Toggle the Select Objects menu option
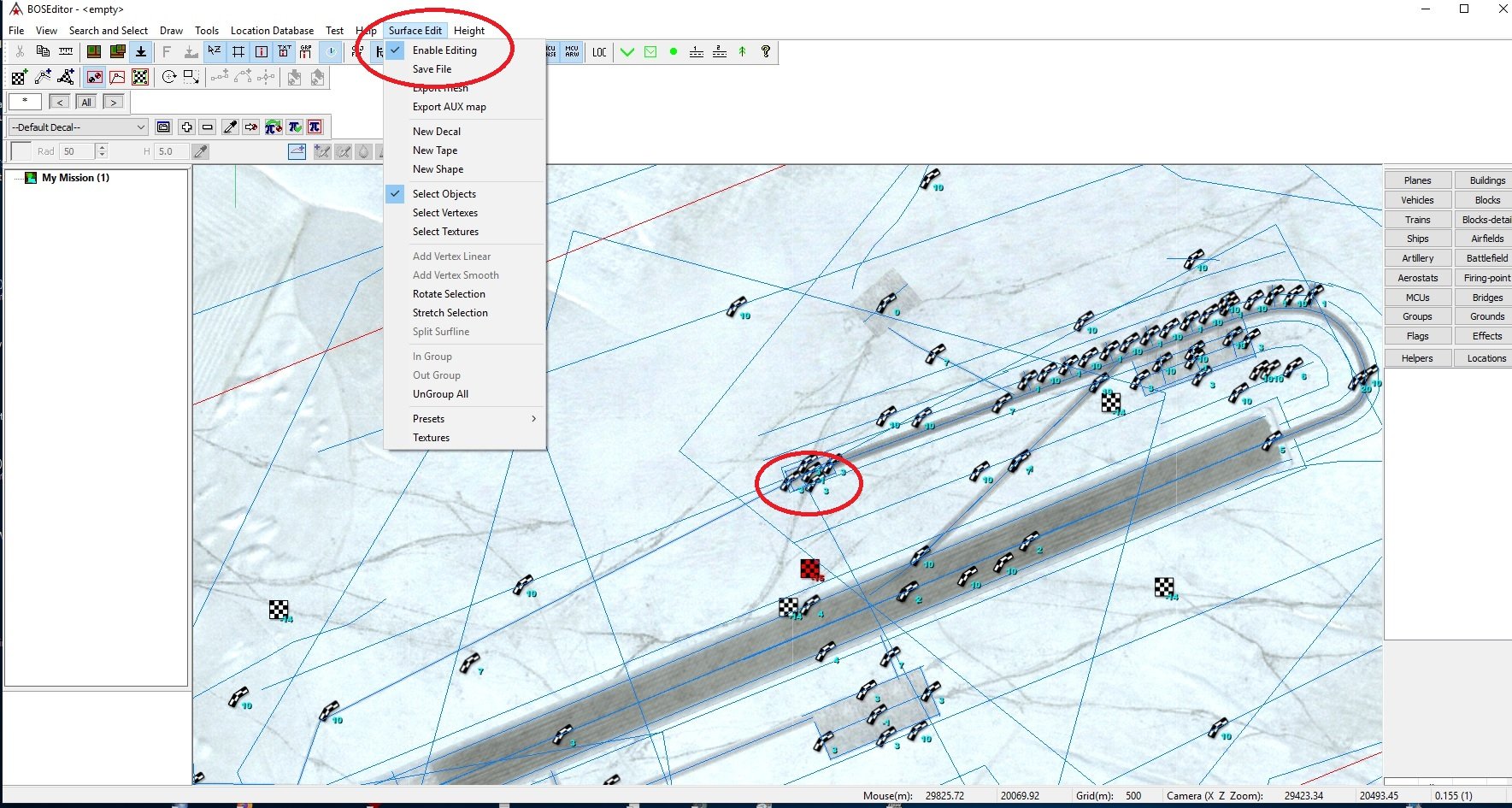1512x808 pixels. [x=444, y=194]
